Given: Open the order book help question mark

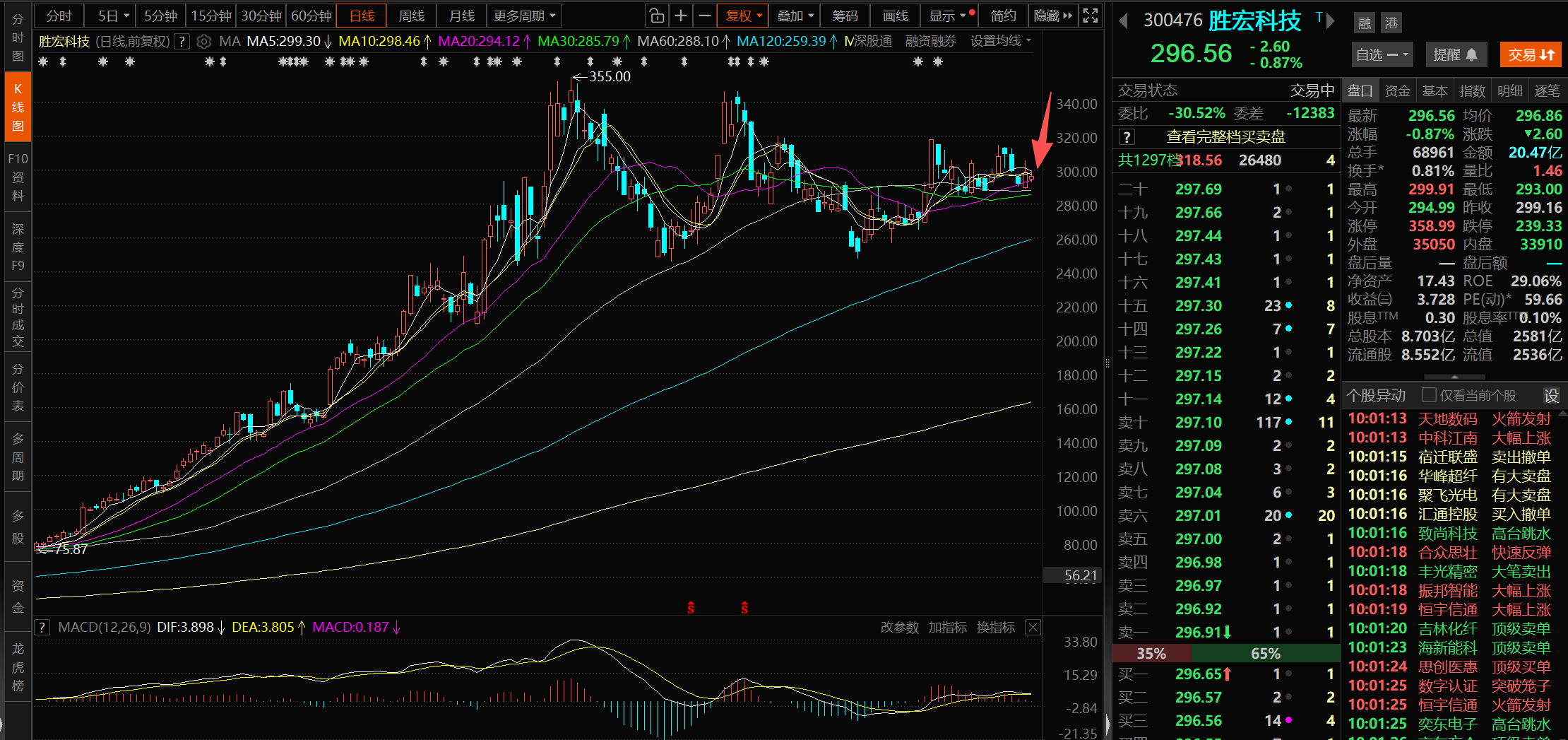Looking at the screenshot, I should [1127, 137].
